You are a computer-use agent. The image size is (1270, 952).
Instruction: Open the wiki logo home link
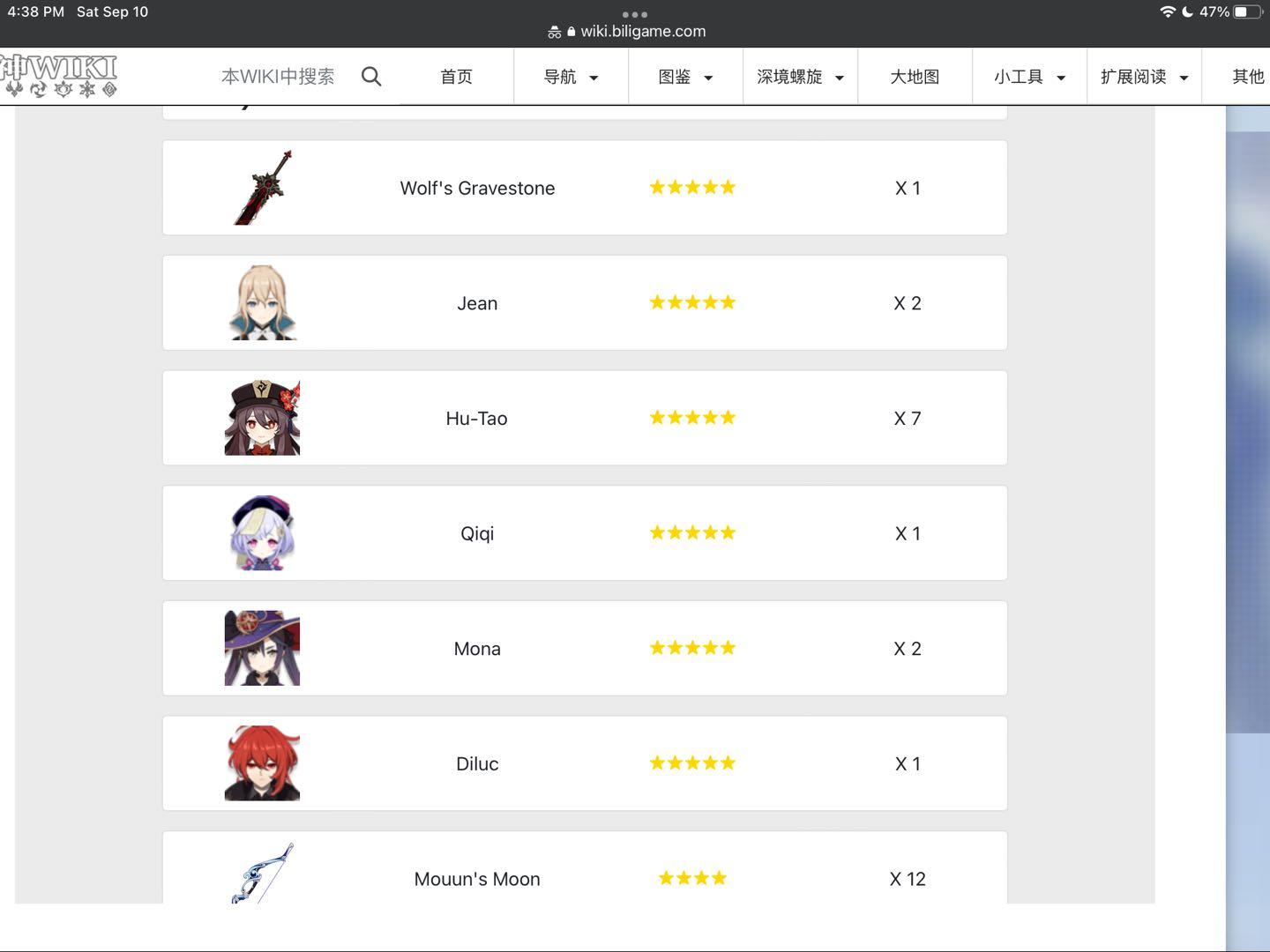click(x=58, y=77)
